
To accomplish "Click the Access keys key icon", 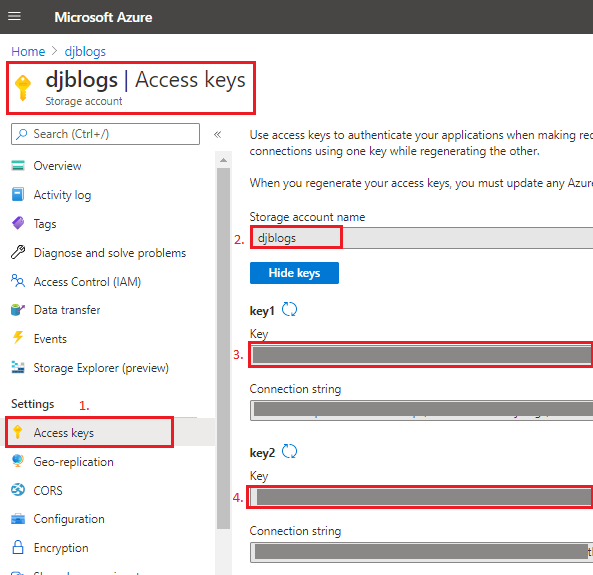I will 17,432.
